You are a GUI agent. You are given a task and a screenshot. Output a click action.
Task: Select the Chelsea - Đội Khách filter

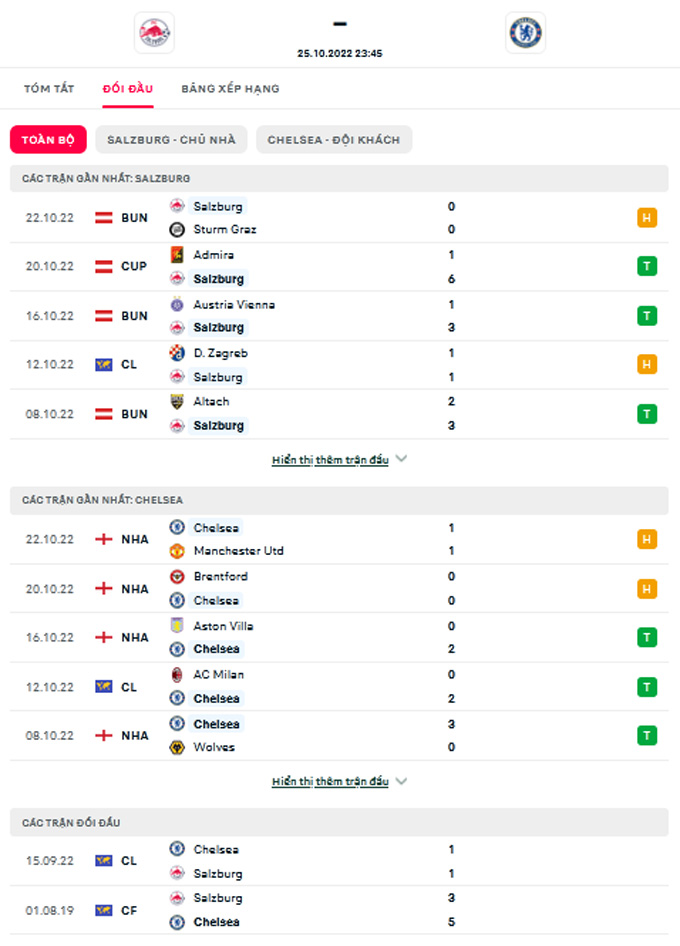333,140
